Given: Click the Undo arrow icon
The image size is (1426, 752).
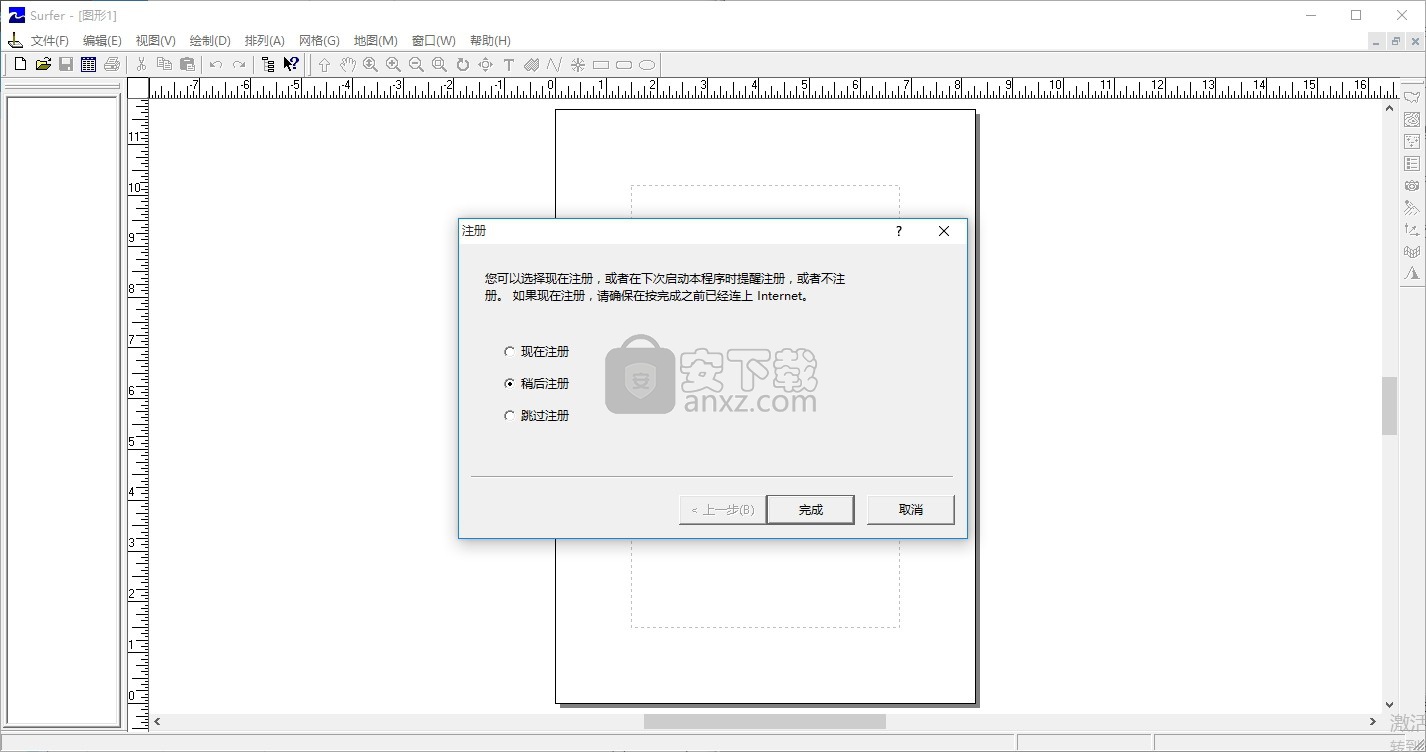Looking at the screenshot, I should tap(215, 64).
